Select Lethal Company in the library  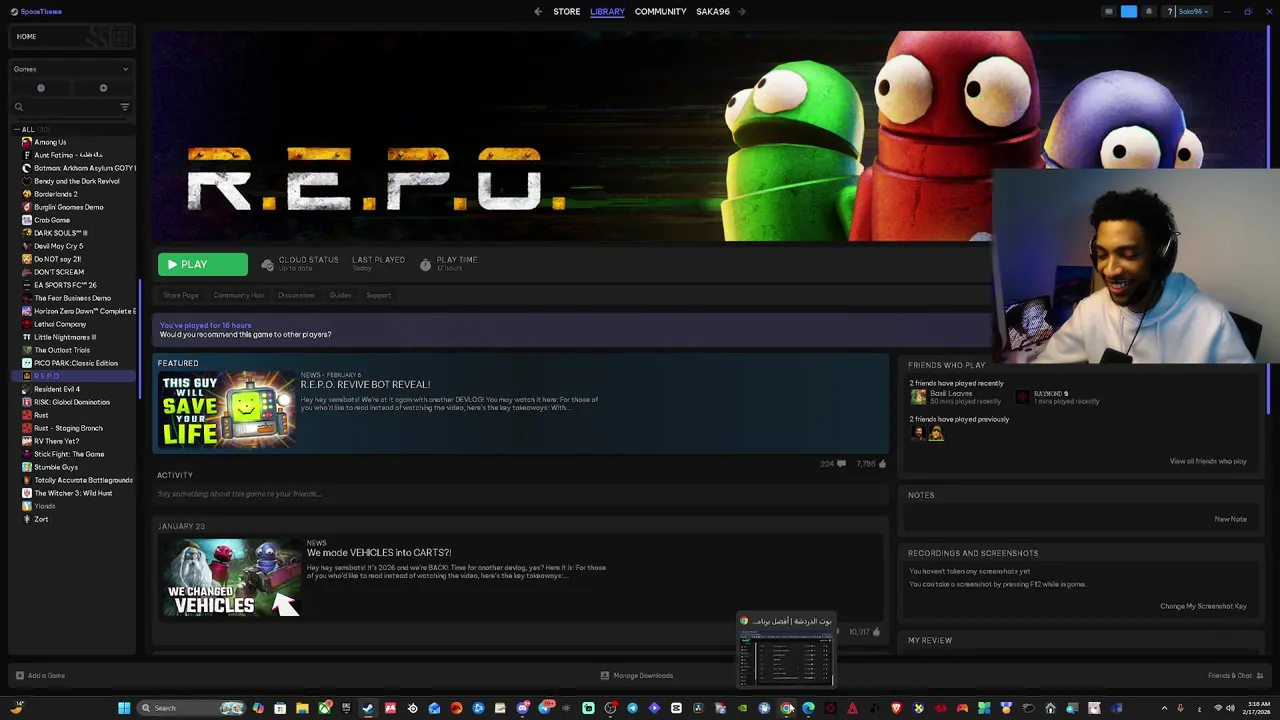click(x=60, y=324)
